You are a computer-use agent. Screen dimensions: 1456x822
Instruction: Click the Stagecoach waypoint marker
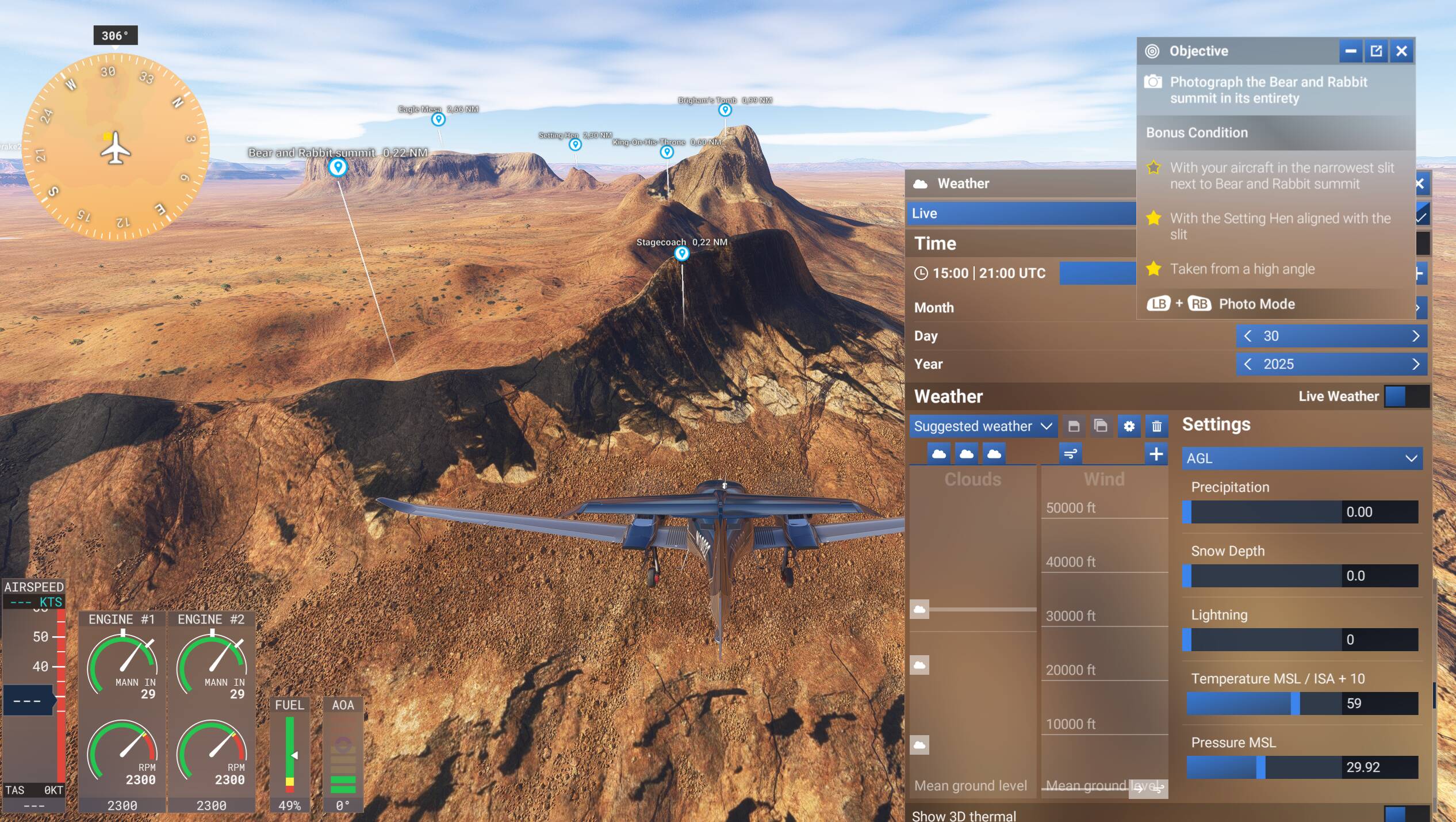click(x=681, y=253)
